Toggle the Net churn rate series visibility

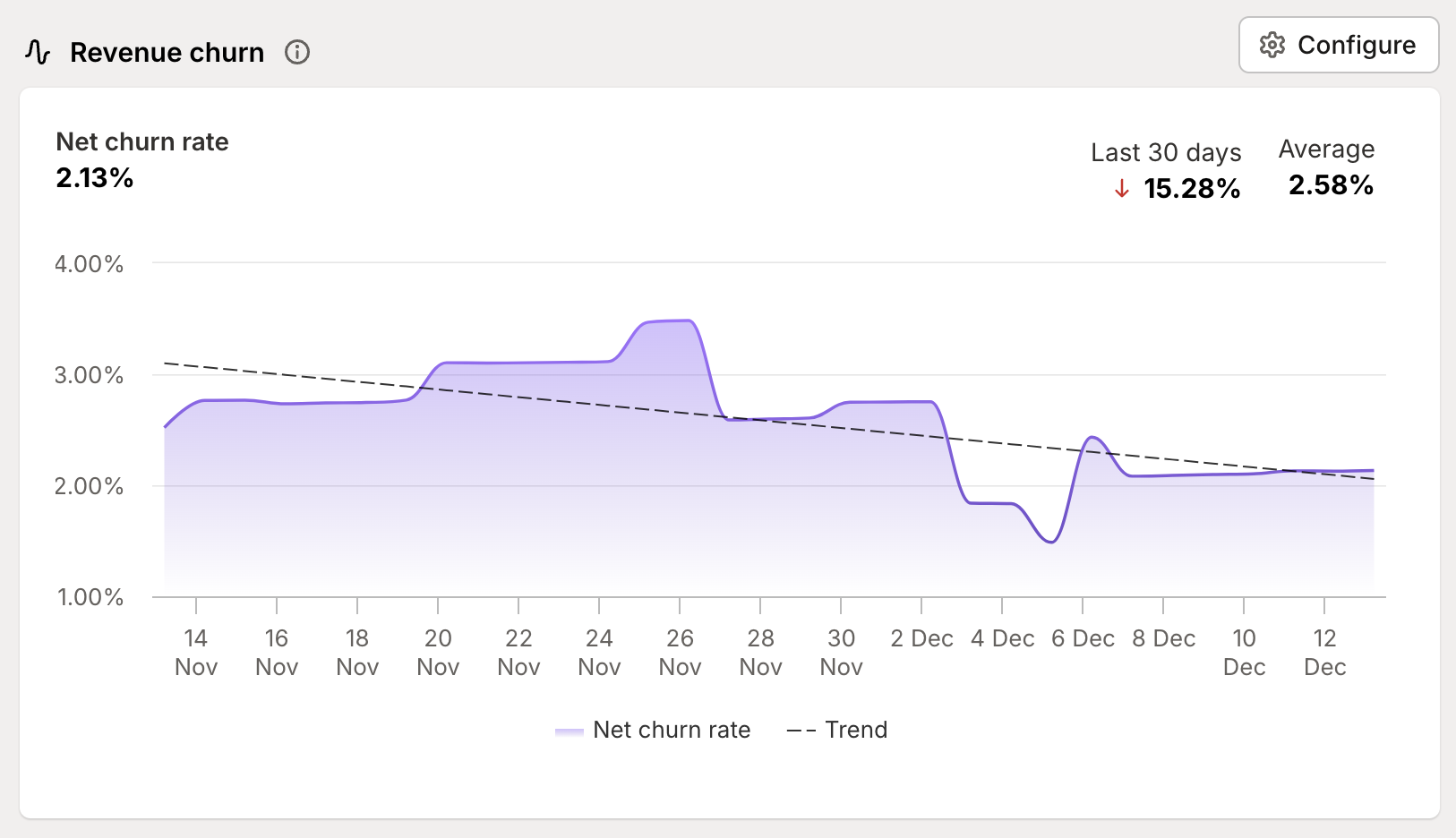tap(671, 730)
